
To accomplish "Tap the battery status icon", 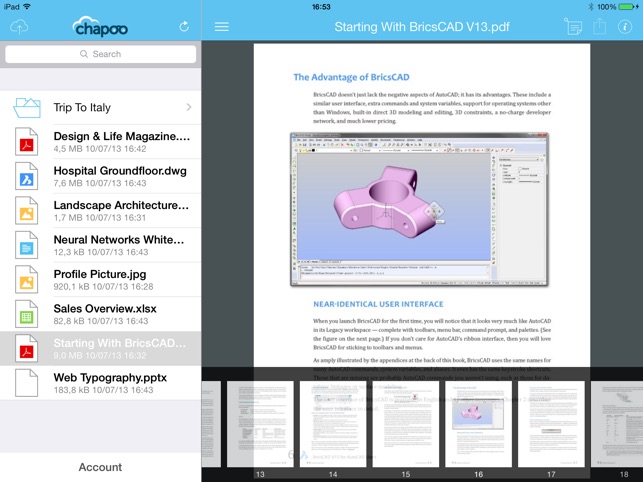I will 628,7.
